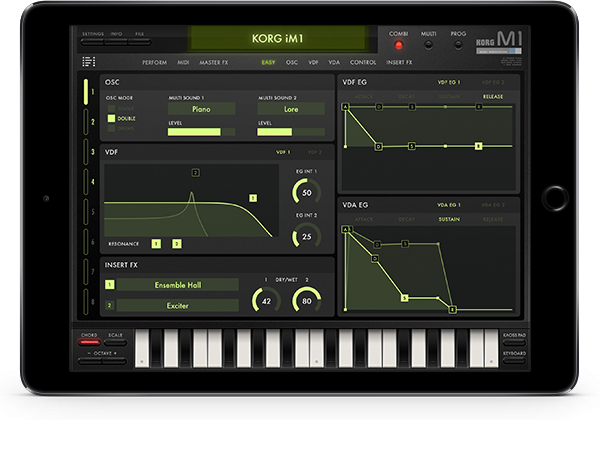Select SUSTAIN stage in VDA EG

click(449, 219)
